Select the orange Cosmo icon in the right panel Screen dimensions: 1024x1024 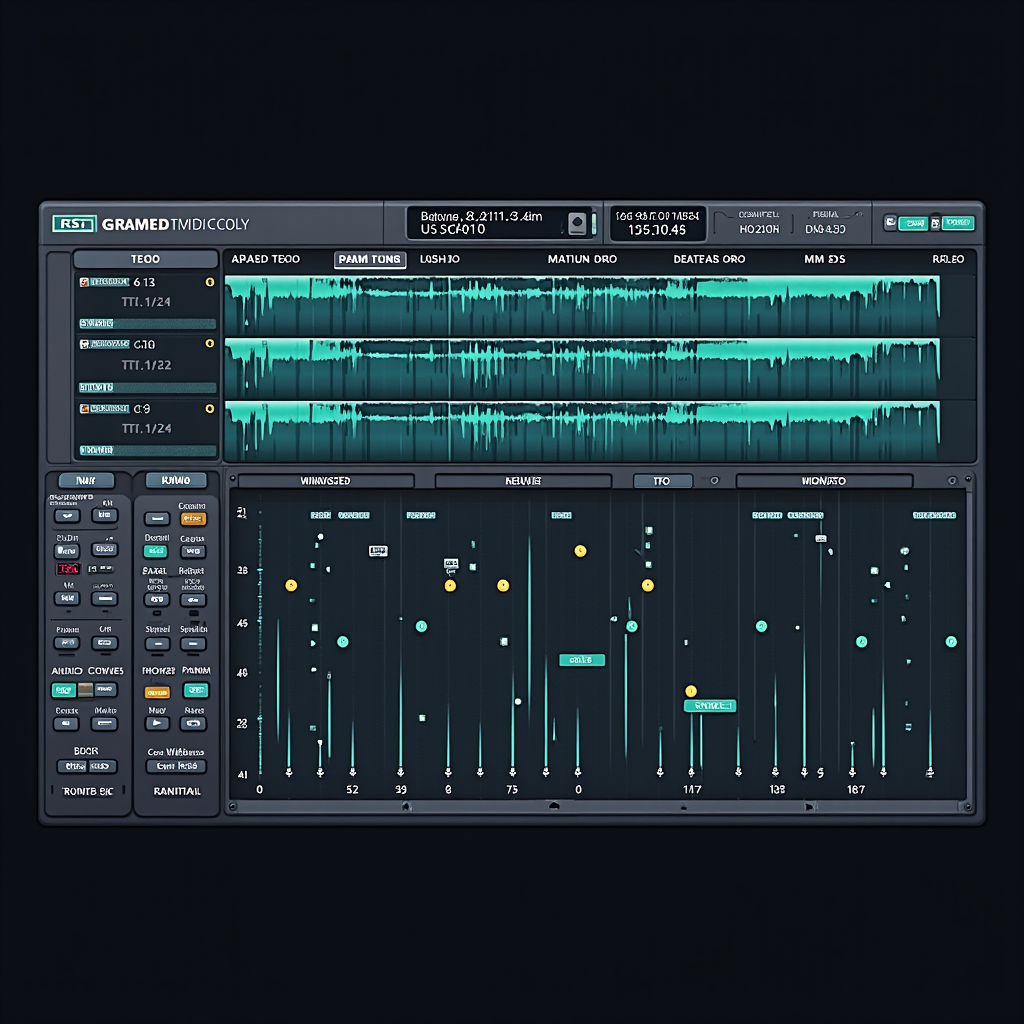click(x=192, y=517)
